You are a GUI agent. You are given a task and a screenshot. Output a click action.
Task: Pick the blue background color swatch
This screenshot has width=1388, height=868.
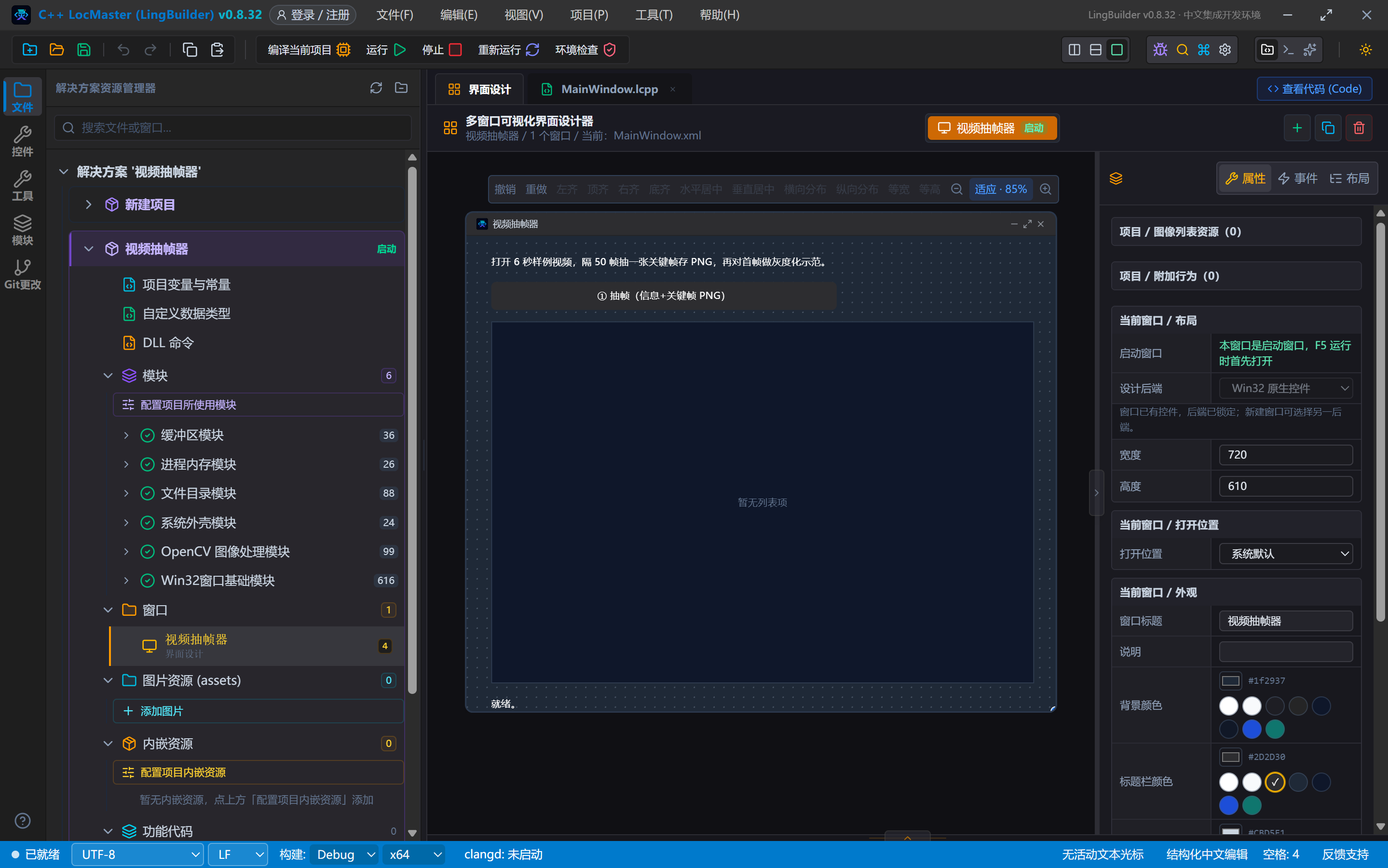1252,729
